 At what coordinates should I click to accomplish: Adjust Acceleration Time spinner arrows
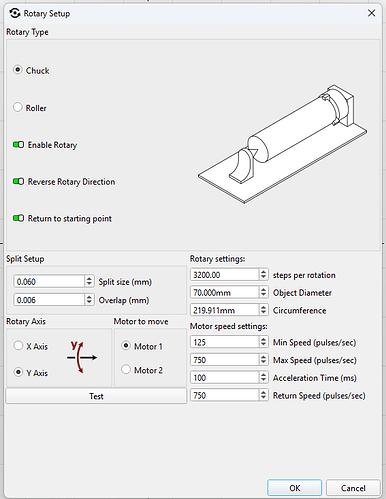(x=263, y=378)
